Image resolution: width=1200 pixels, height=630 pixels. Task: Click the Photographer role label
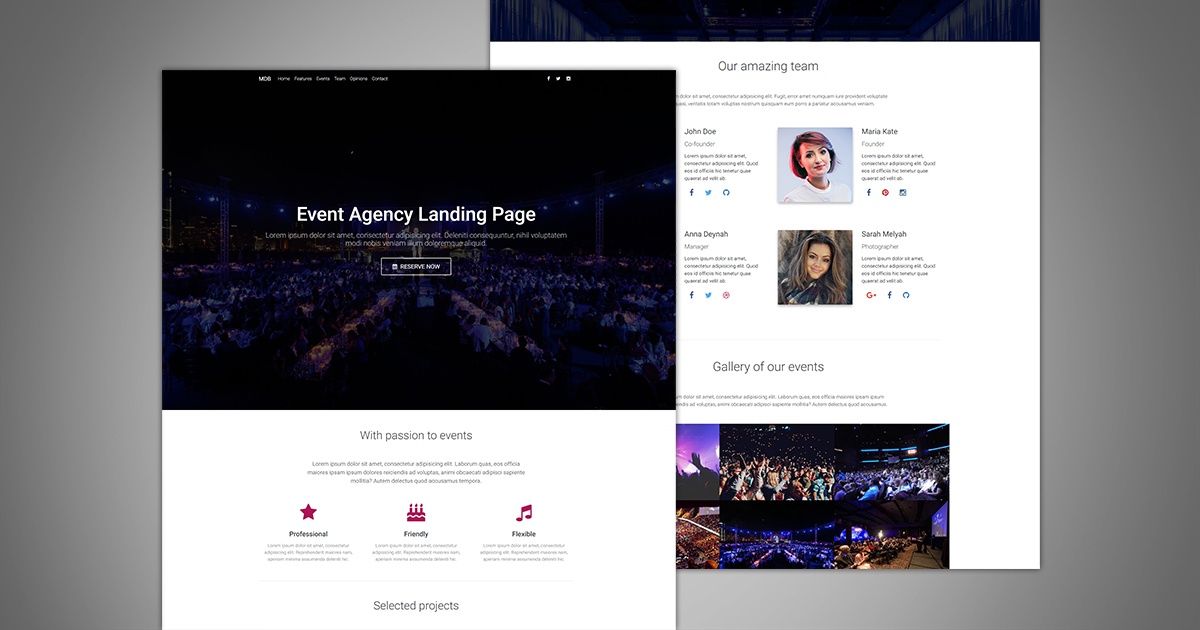coord(880,247)
